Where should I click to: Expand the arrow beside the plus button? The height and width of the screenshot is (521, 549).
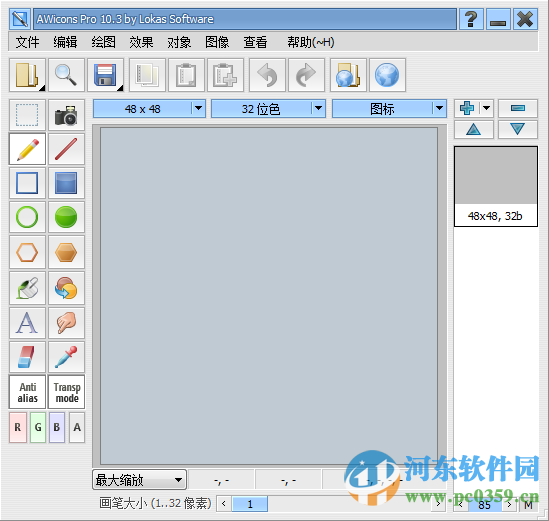tap(486, 108)
